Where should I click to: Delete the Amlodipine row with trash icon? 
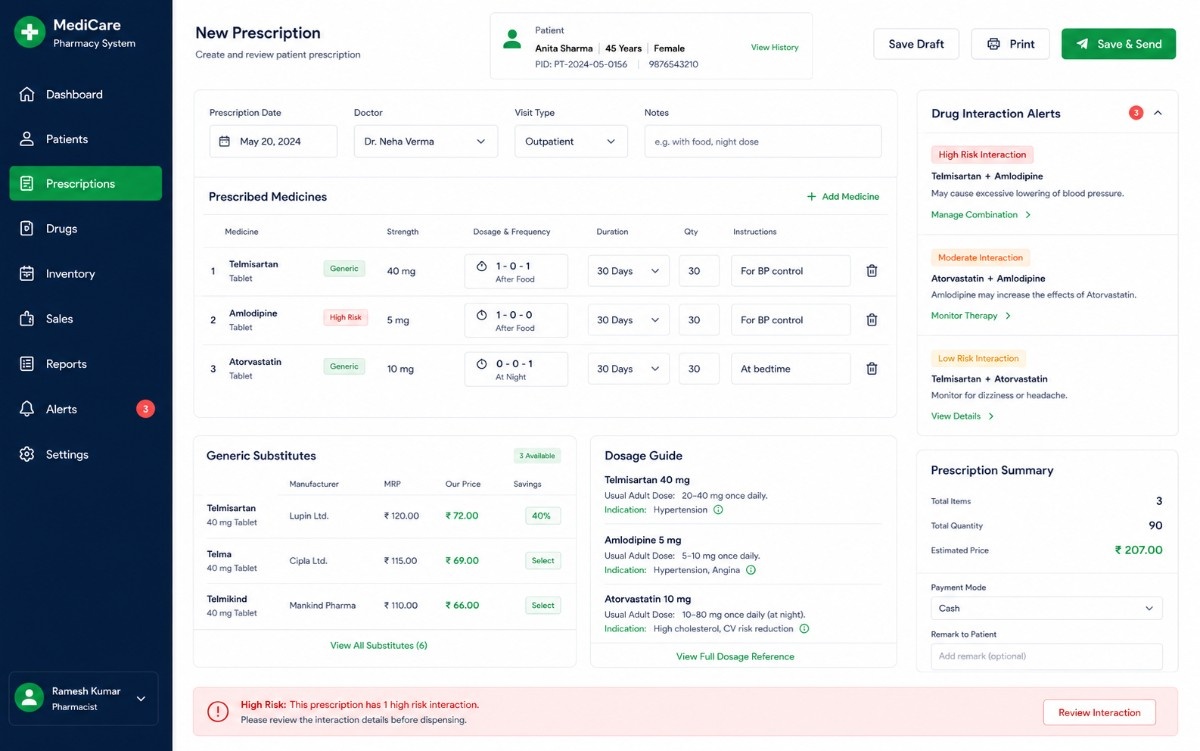coord(872,320)
